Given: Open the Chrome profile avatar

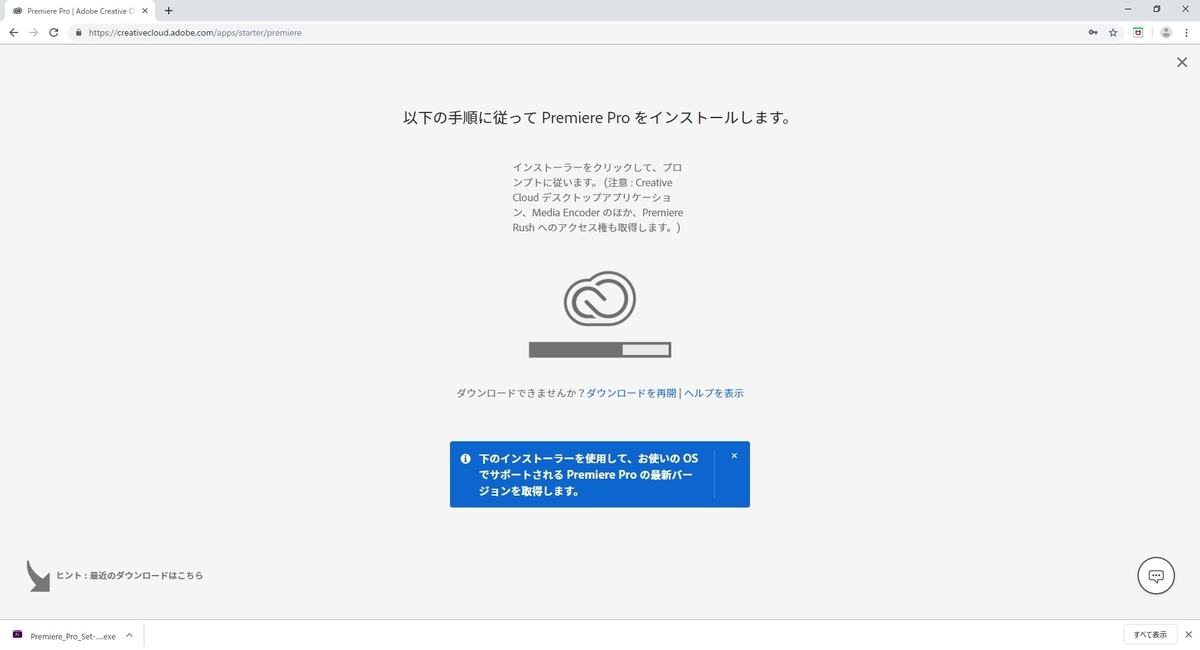Looking at the screenshot, I should coord(1165,32).
